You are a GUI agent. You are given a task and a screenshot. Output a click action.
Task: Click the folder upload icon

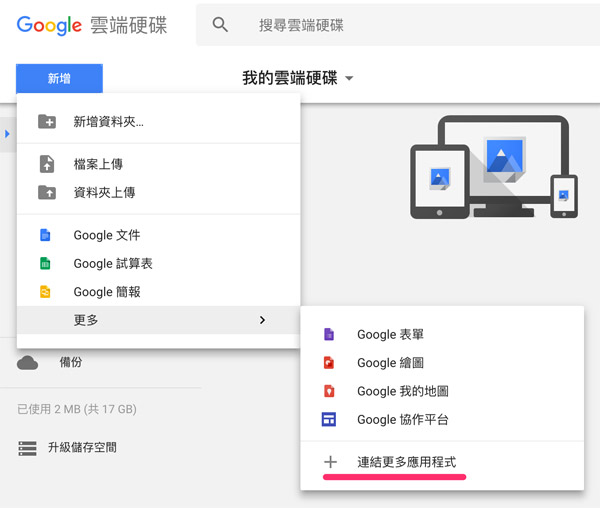click(46, 192)
